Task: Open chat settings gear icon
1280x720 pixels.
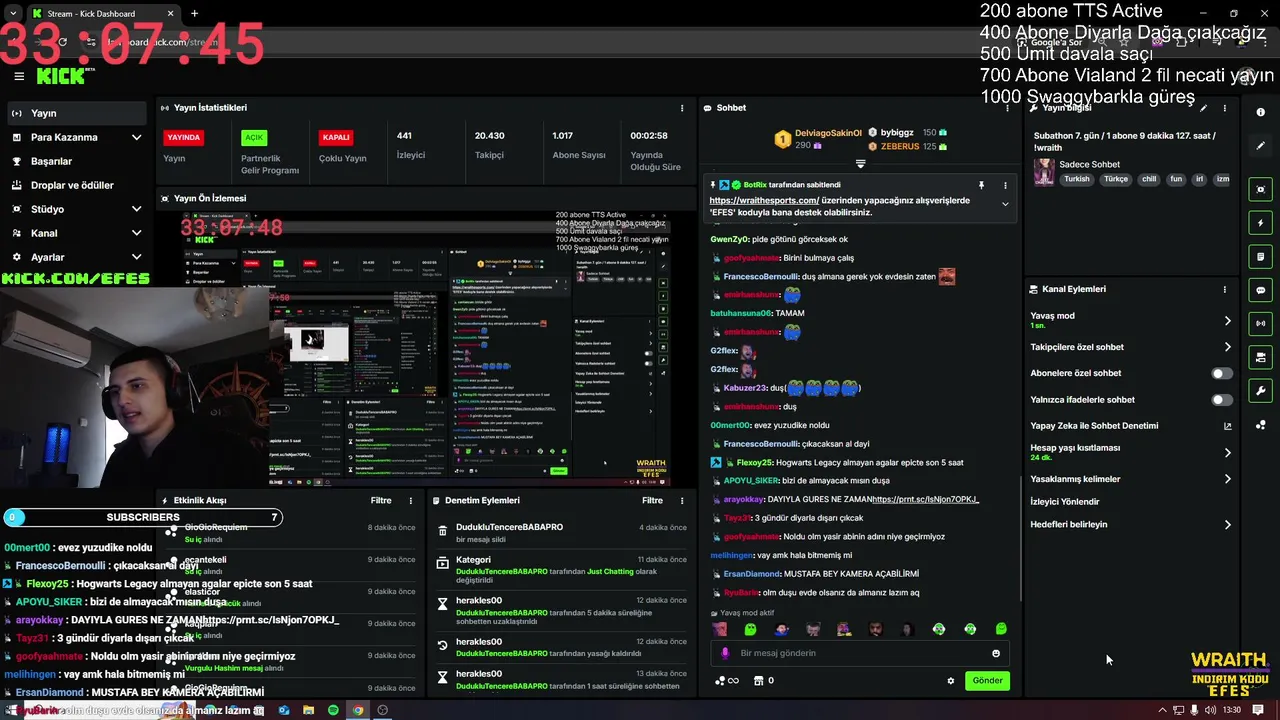Action: point(951,681)
